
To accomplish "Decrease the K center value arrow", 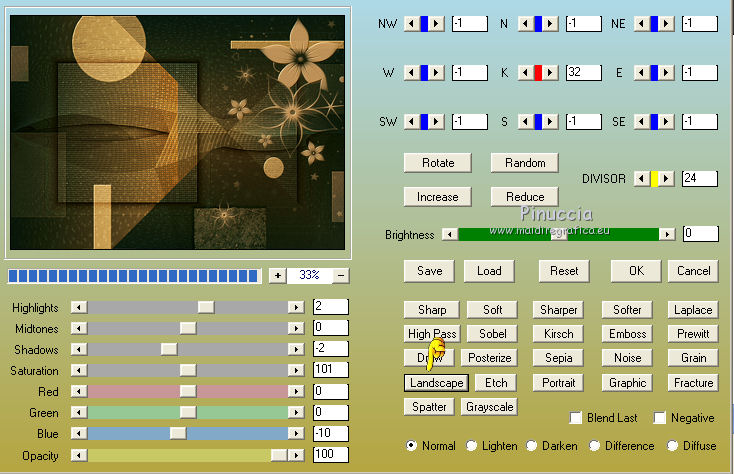I will coord(526,73).
